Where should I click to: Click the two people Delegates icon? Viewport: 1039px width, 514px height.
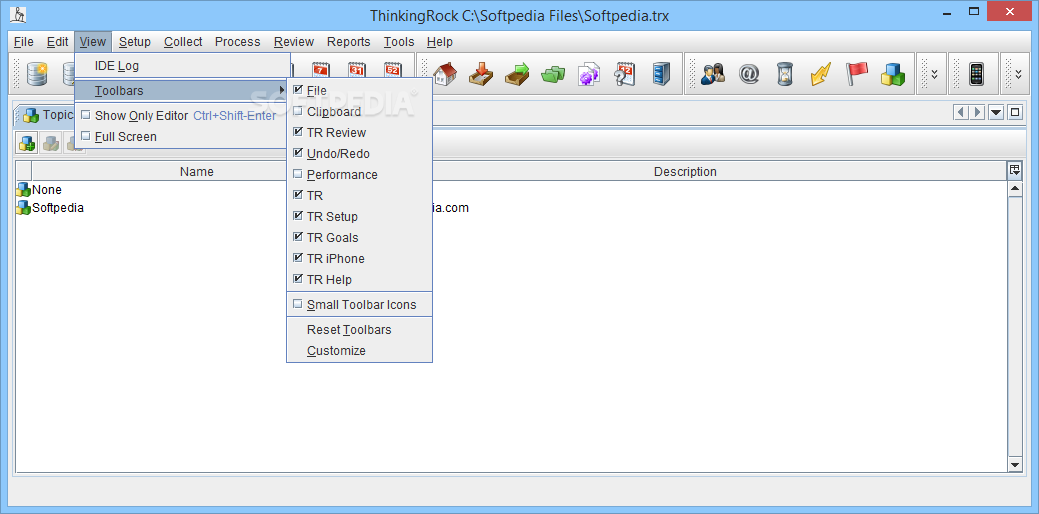tap(713, 74)
